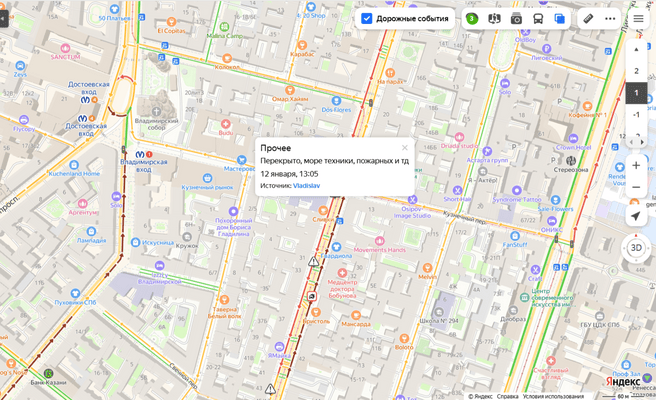Select the Kuchenland Home shop marker
This screenshot has width=656, height=400.
pyautogui.click(x=74, y=165)
